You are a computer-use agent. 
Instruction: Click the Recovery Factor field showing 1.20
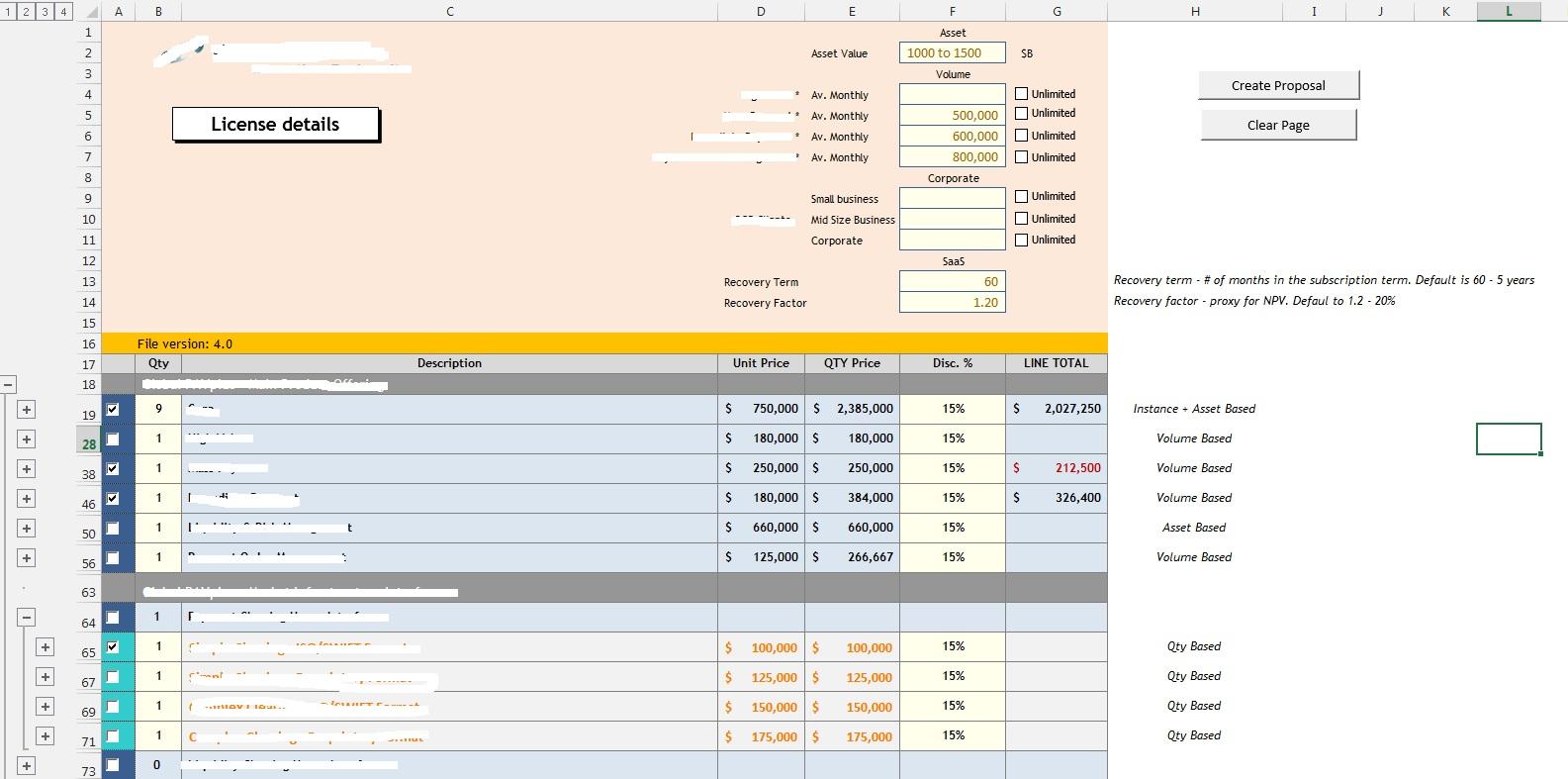tap(953, 303)
